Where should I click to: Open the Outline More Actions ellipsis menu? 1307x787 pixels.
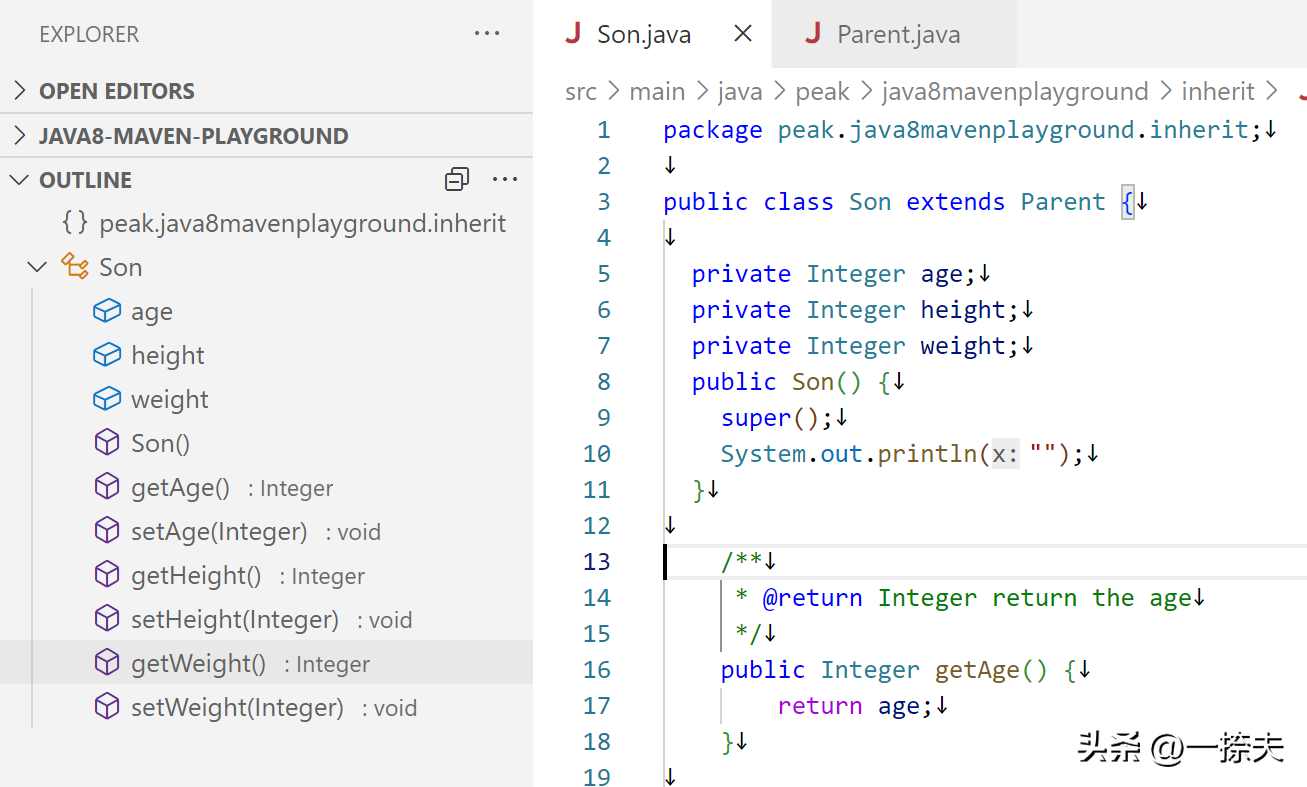coord(505,179)
